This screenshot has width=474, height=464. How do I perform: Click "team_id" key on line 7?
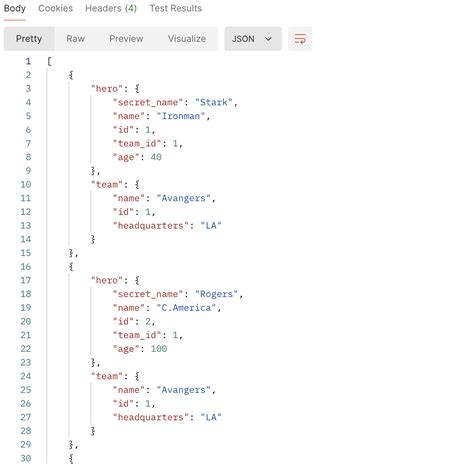(x=137, y=143)
